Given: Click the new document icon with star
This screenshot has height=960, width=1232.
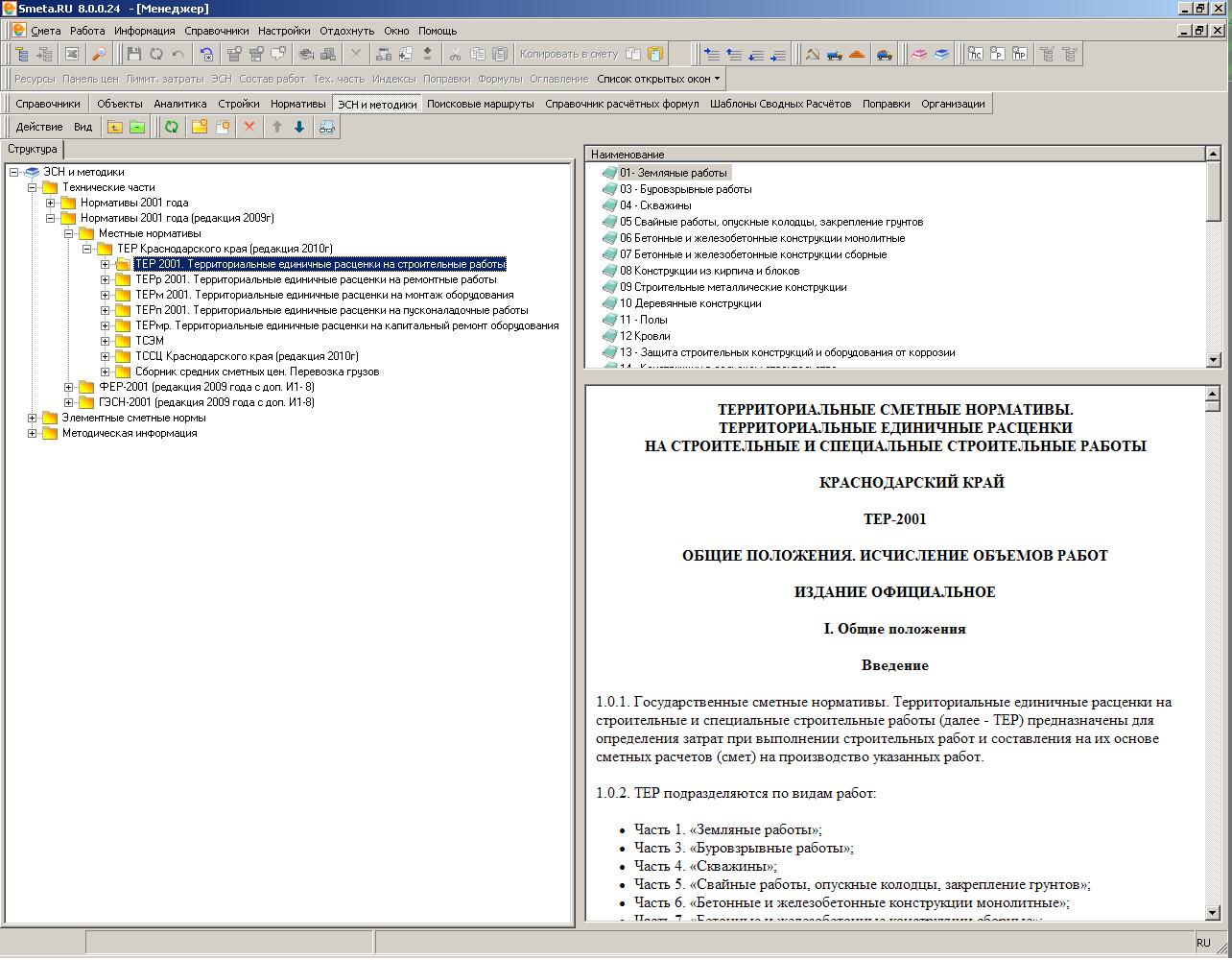Looking at the screenshot, I should pyautogui.click(x=223, y=127).
